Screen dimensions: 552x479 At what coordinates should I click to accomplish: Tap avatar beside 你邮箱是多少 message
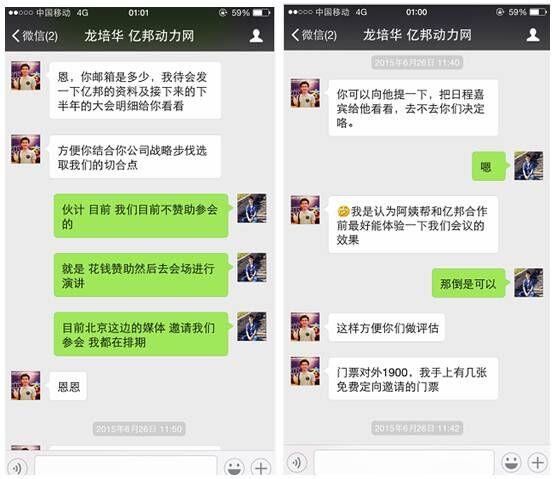pos(25,75)
